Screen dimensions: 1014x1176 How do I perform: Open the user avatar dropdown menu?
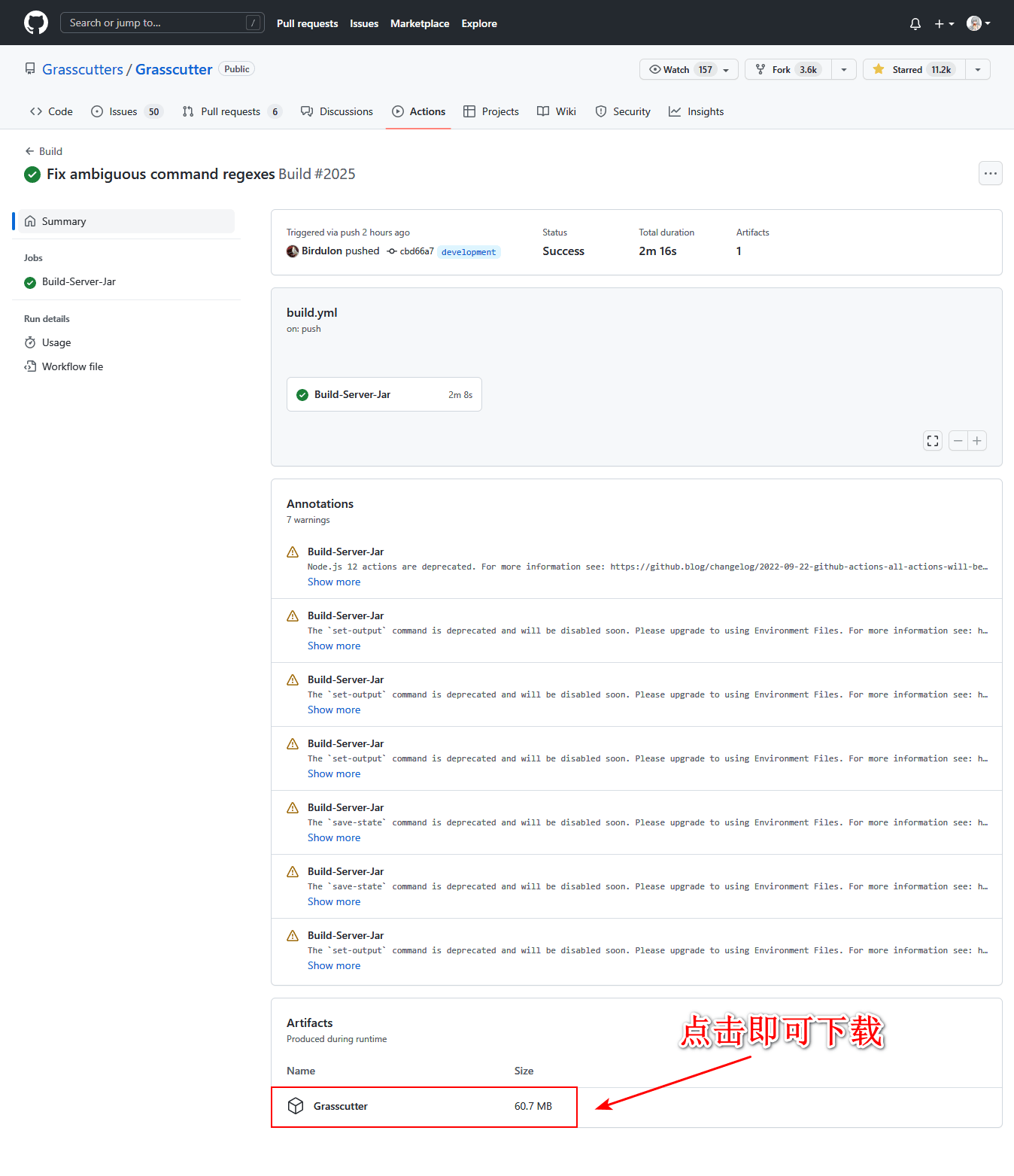(978, 23)
